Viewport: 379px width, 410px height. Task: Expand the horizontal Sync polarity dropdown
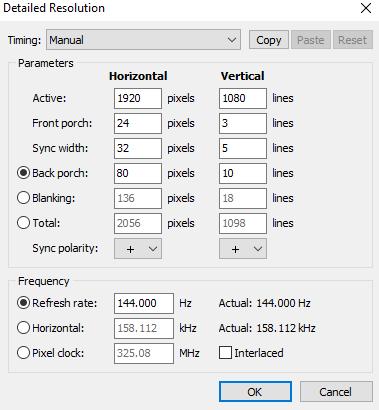click(x=138, y=249)
